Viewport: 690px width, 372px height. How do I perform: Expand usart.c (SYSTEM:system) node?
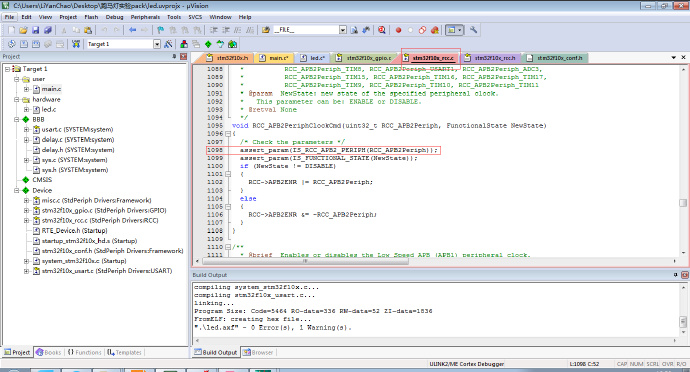click(26, 129)
